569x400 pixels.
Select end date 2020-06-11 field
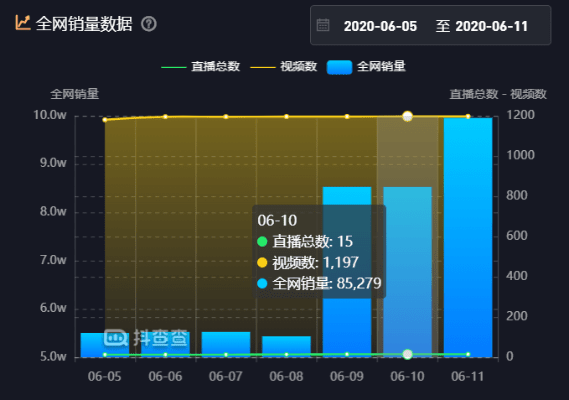491,26
